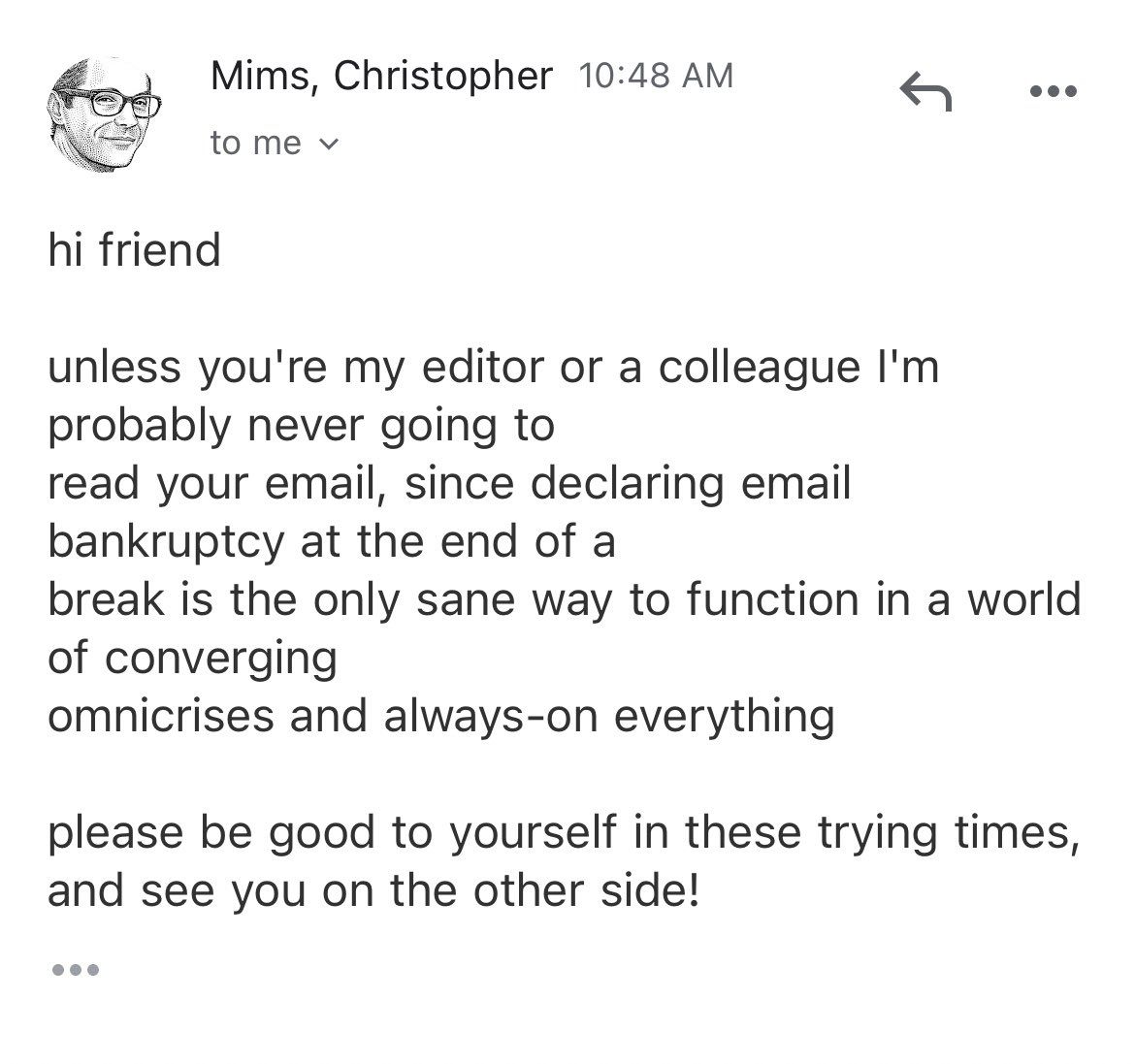Click the words "of converging" in the body

[x=192, y=660]
